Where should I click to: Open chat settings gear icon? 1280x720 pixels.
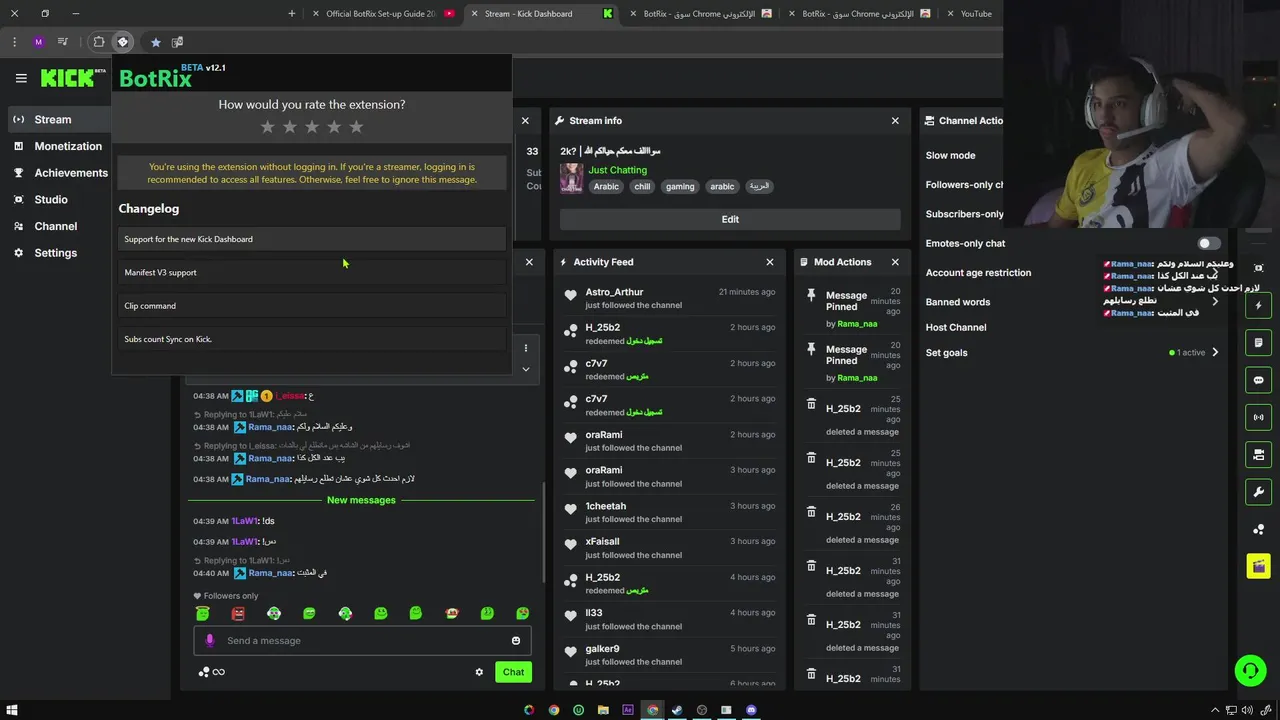(x=479, y=672)
